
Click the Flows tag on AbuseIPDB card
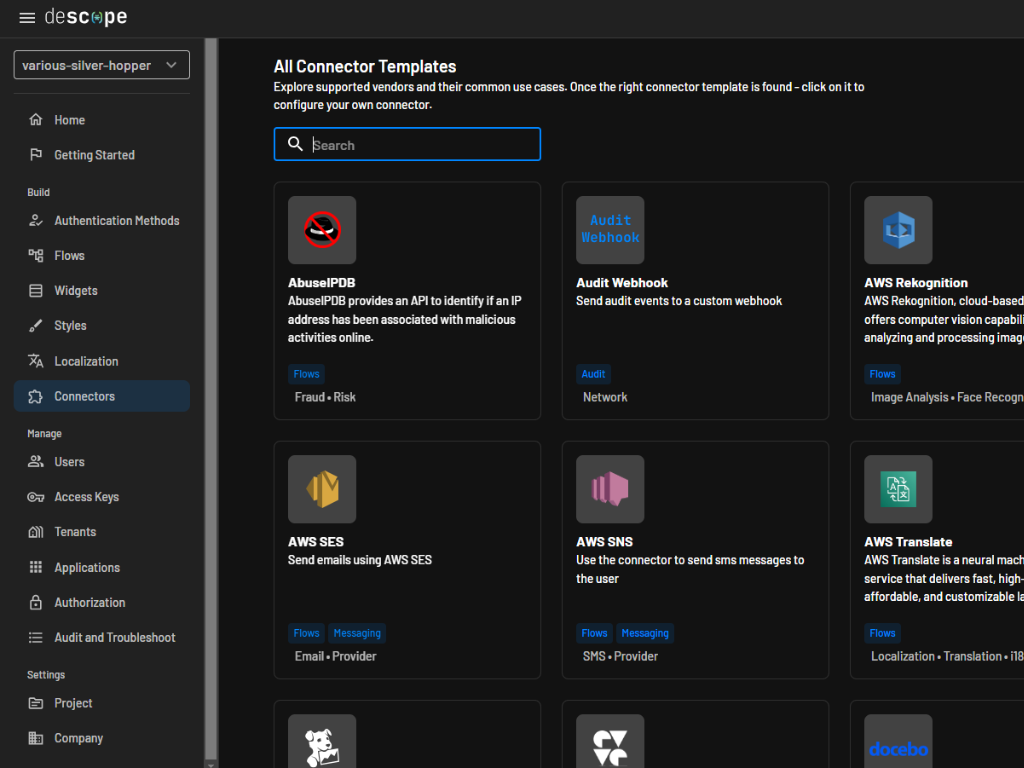(306, 374)
